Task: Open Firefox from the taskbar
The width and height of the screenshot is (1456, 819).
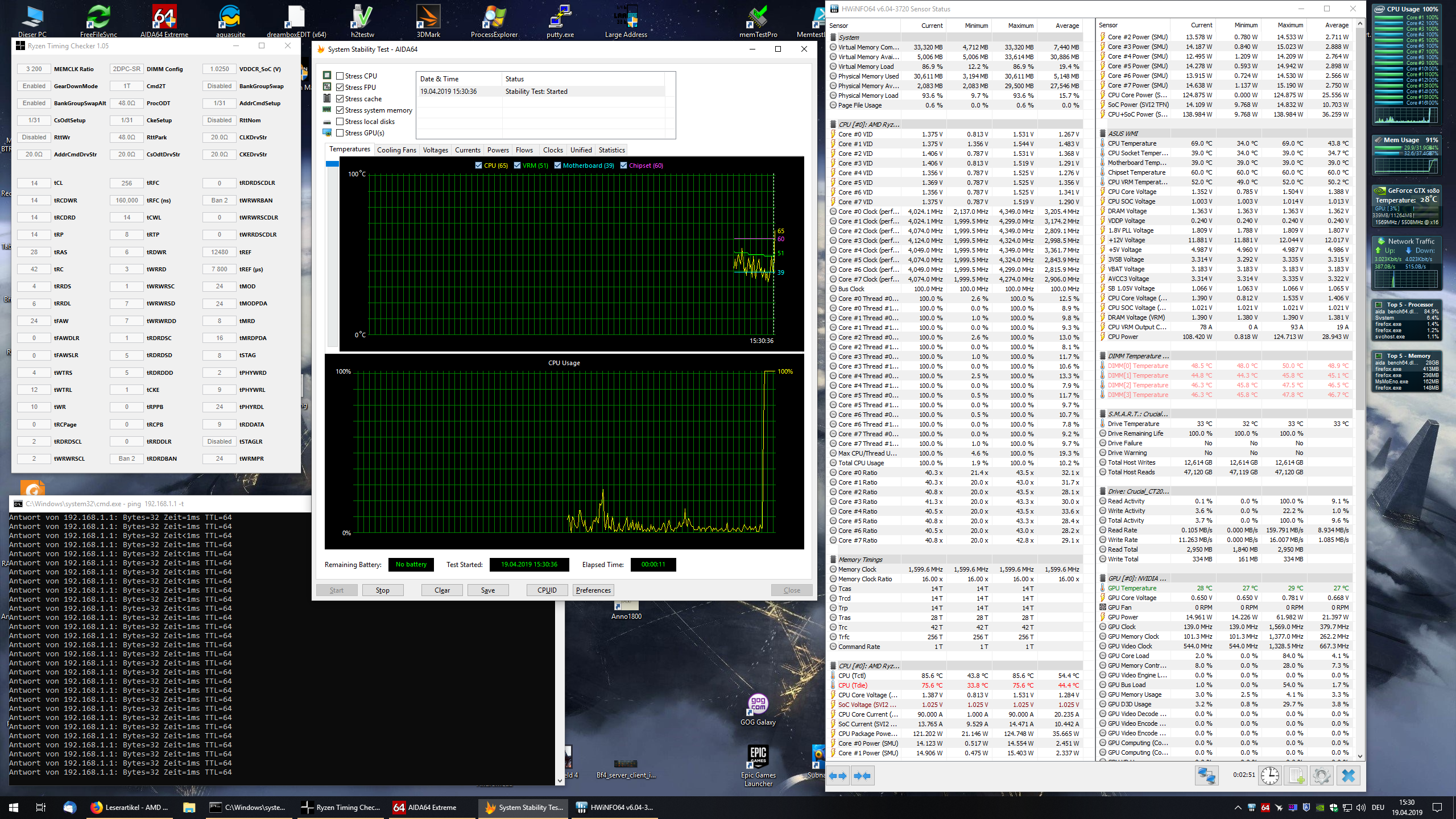Action: tap(97, 807)
